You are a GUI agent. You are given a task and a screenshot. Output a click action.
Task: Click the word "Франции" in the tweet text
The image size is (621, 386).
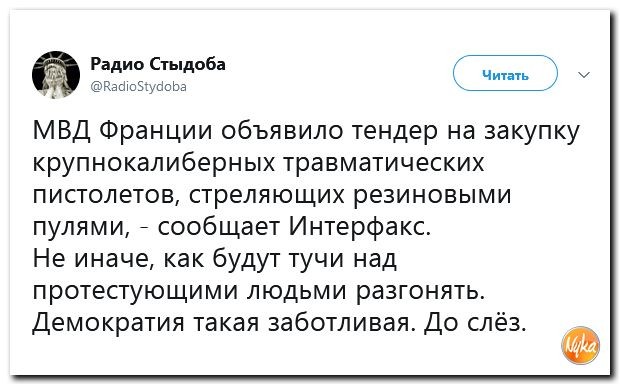(156, 132)
